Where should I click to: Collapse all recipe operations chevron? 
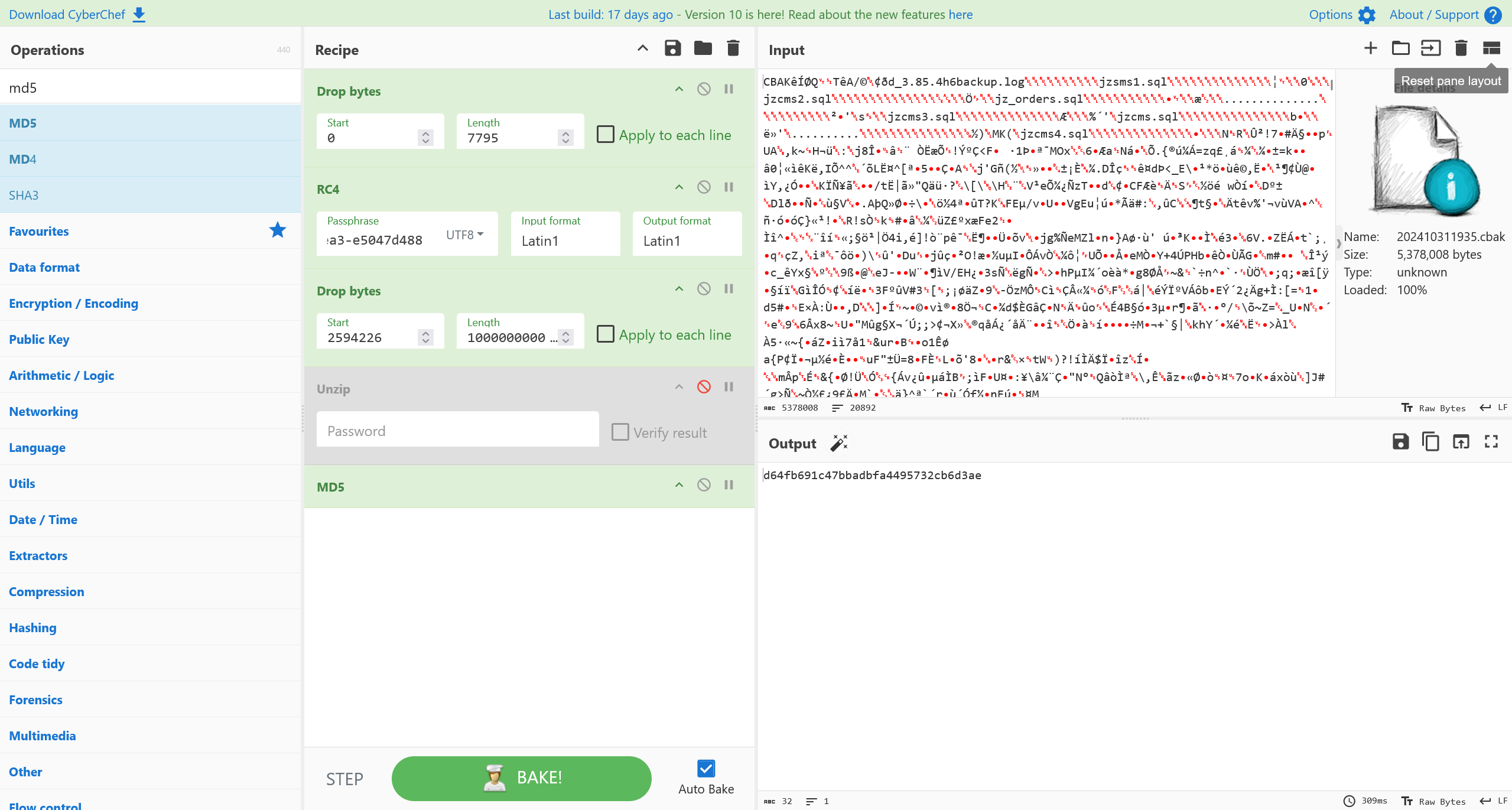[642, 48]
